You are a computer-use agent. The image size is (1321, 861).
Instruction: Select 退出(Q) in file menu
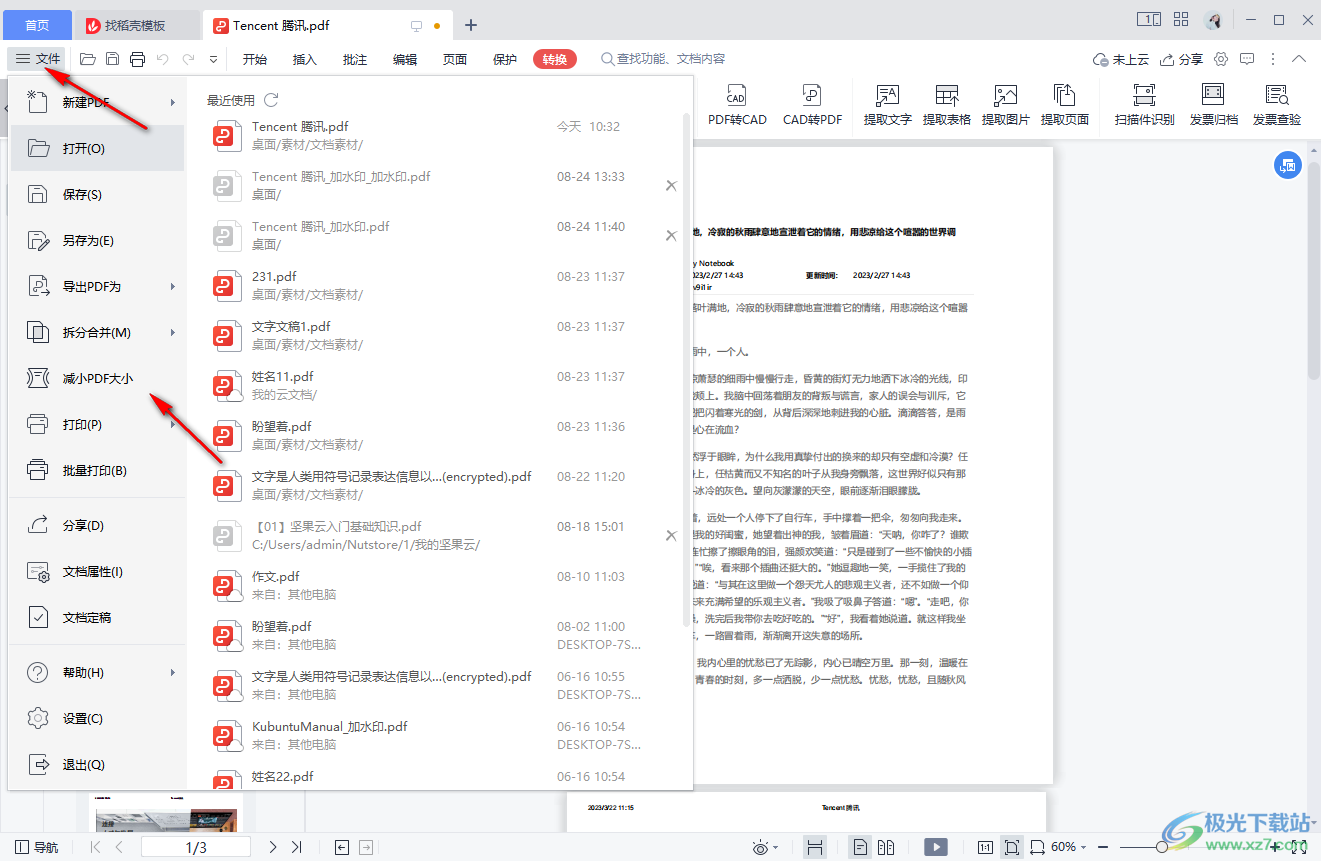(x=98, y=764)
